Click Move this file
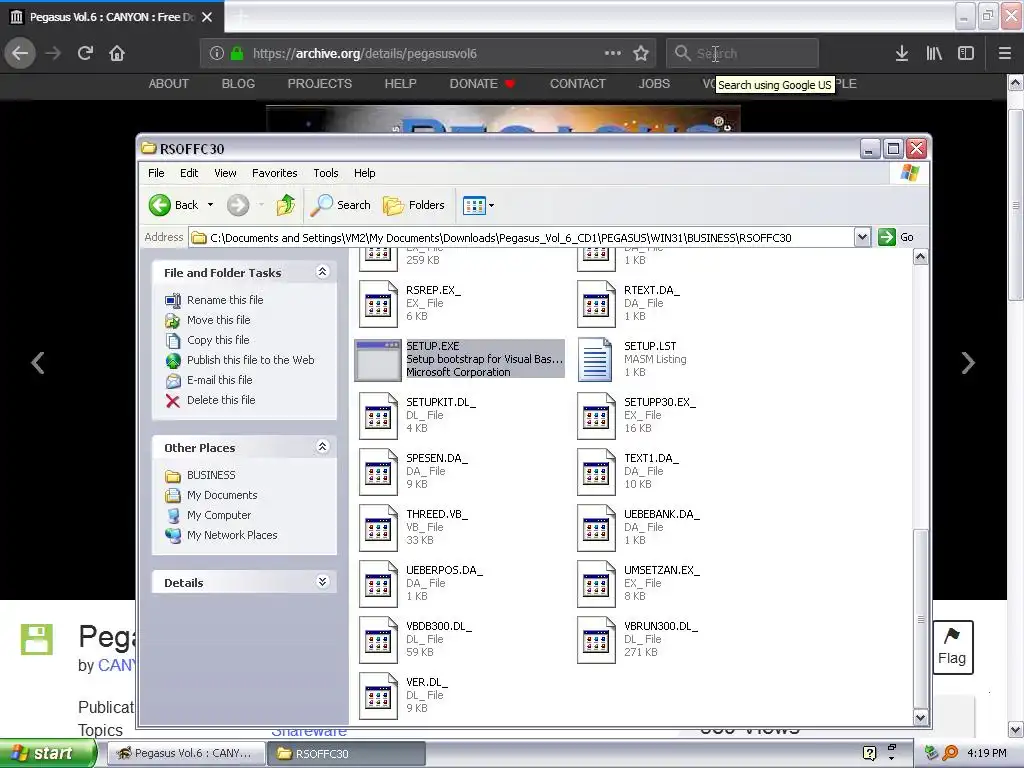 (x=219, y=320)
